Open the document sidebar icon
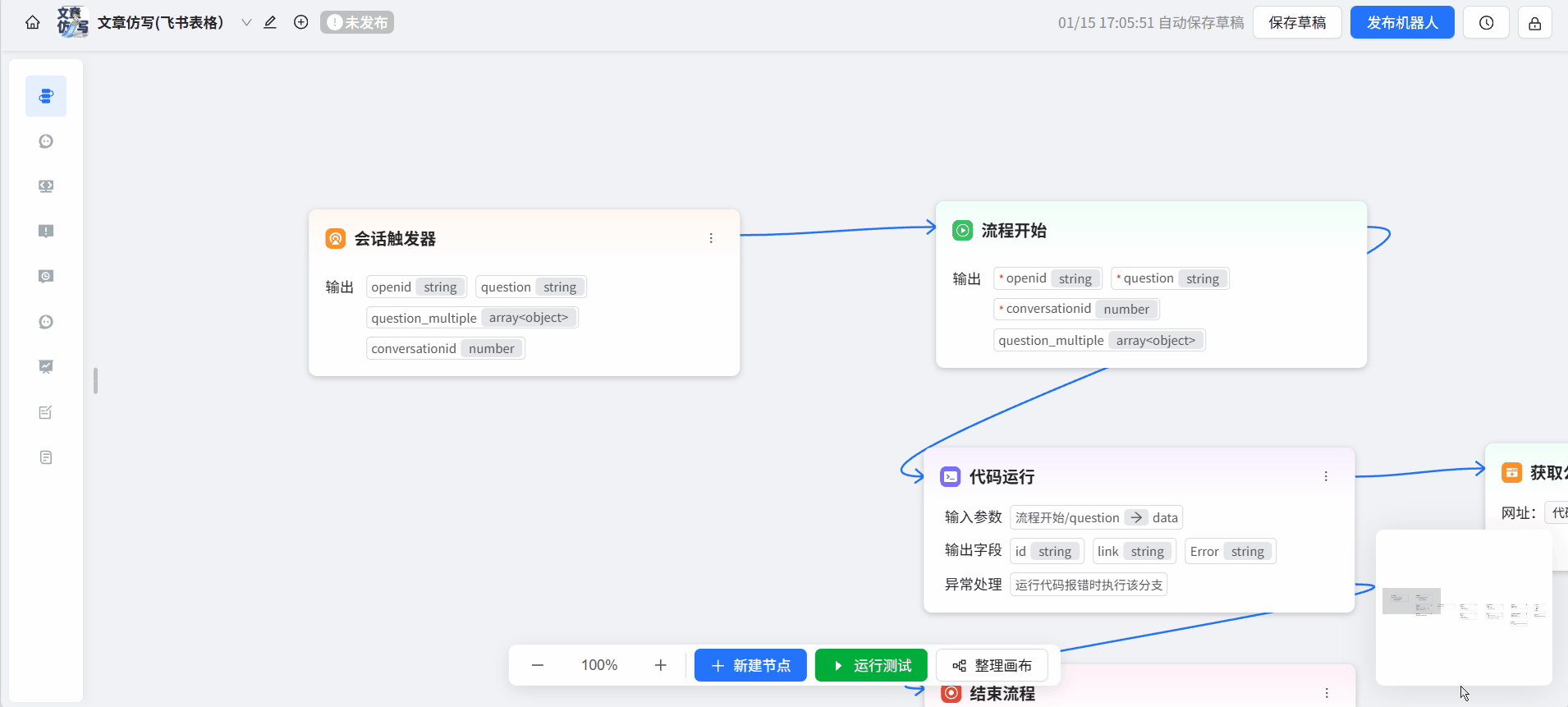This screenshot has width=1568, height=707. click(x=46, y=457)
